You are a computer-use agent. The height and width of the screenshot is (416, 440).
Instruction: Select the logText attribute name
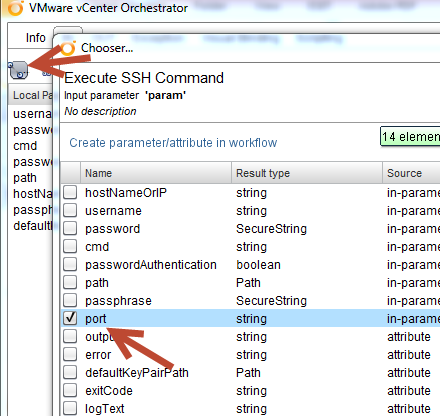pyautogui.click(x=105, y=409)
